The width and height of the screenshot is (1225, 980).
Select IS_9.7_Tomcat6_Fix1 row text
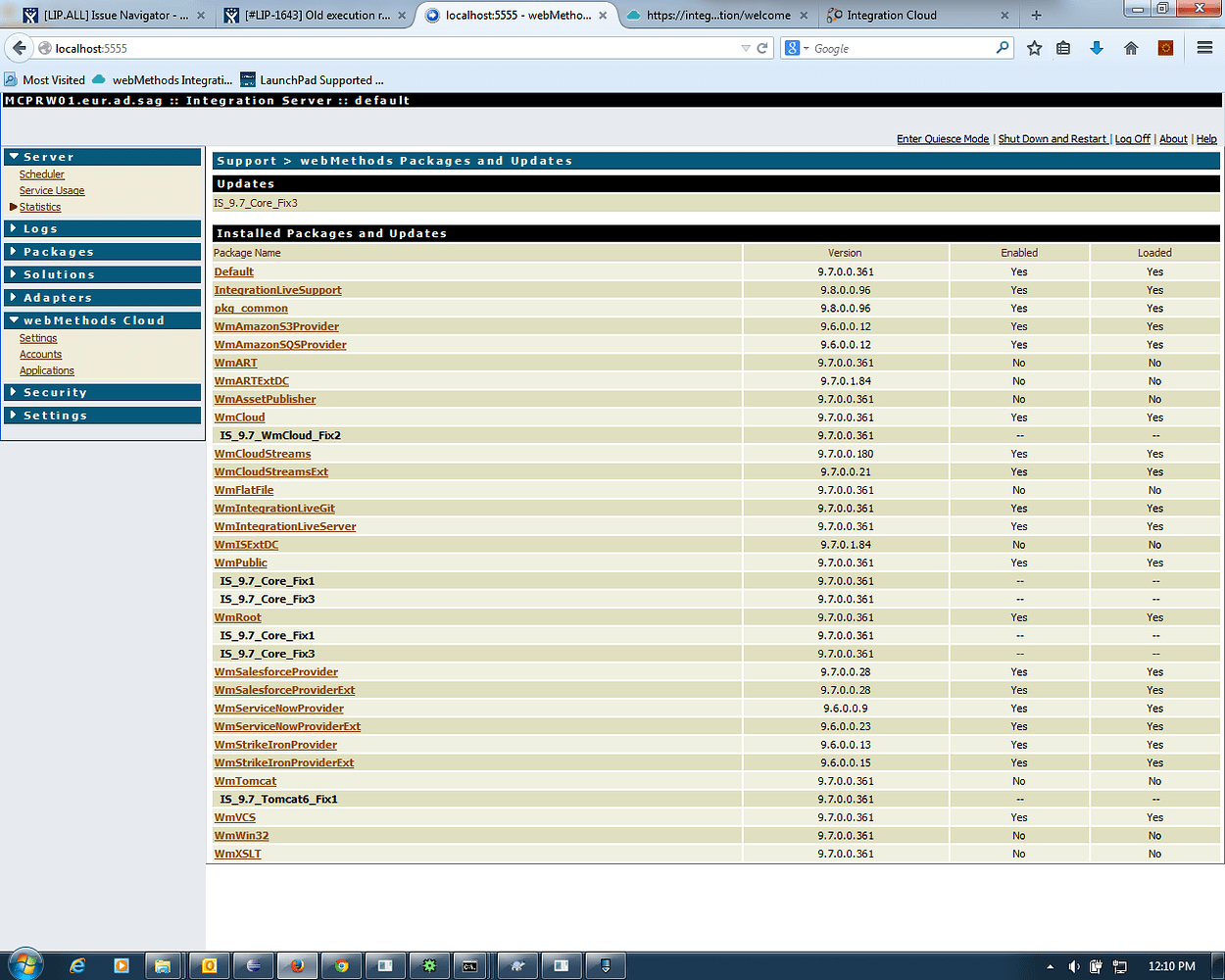[278, 799]
